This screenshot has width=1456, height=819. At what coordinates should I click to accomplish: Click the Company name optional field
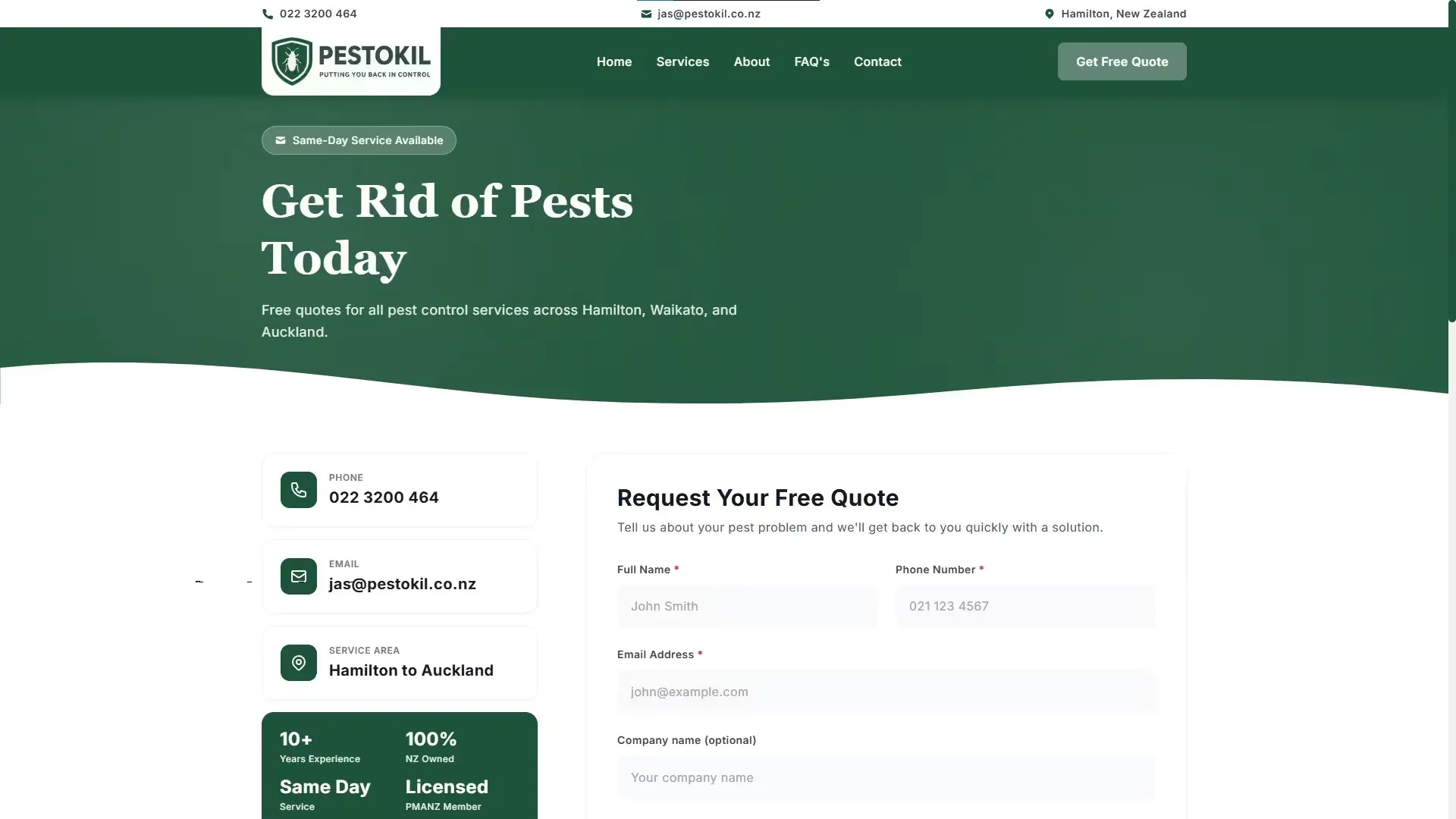click(886, 777)
